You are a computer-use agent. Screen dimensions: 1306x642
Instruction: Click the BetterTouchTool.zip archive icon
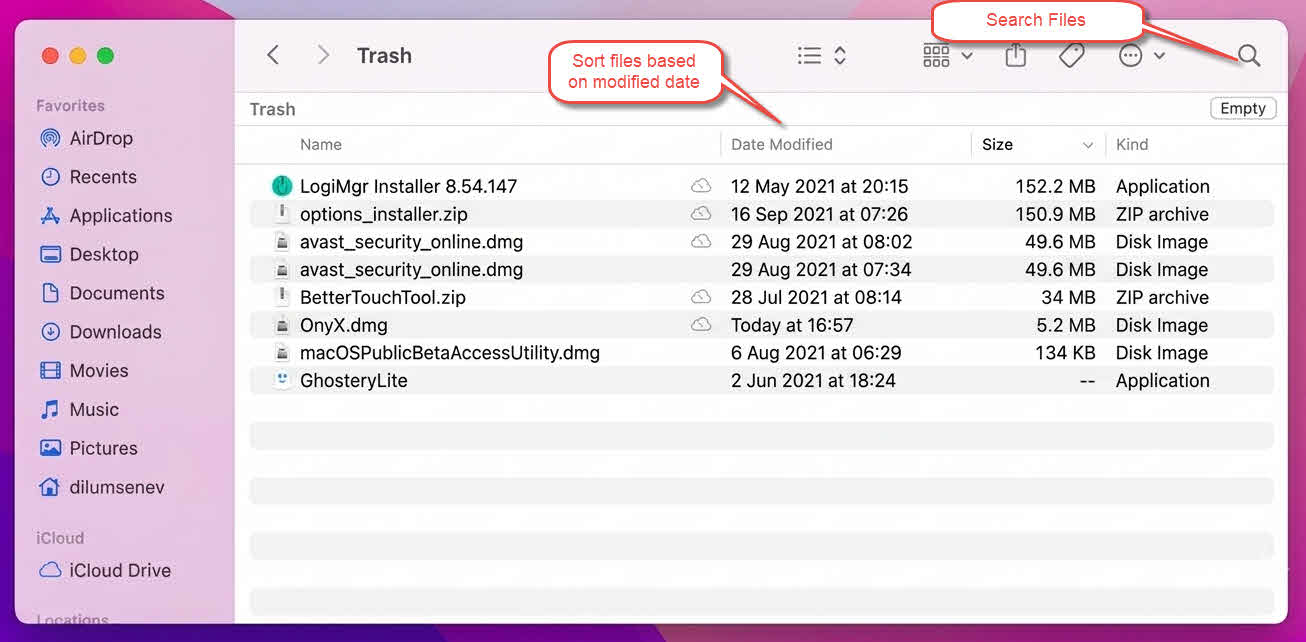(282, 297)
